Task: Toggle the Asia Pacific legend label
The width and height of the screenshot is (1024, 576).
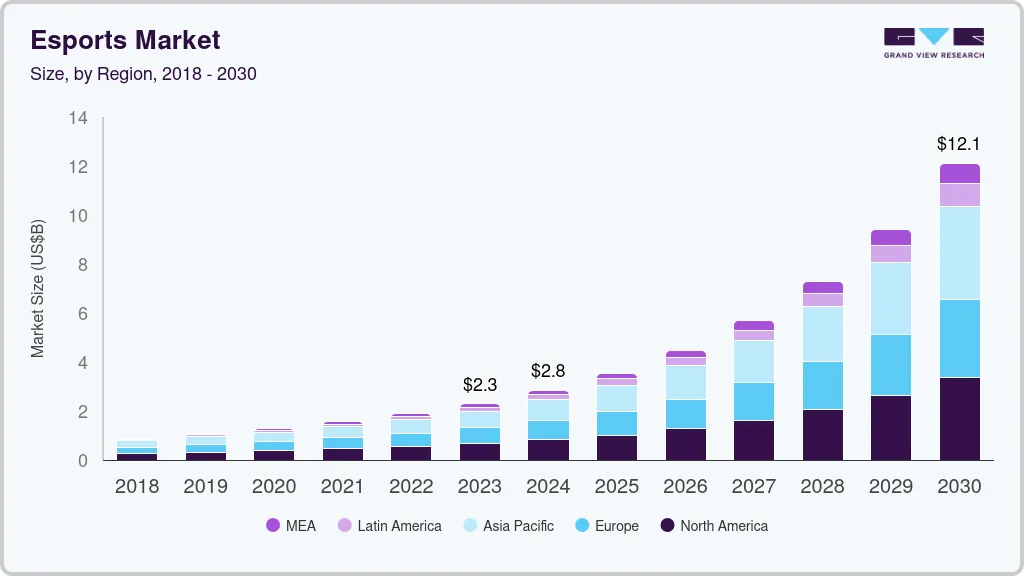Action: coord(518,526)
